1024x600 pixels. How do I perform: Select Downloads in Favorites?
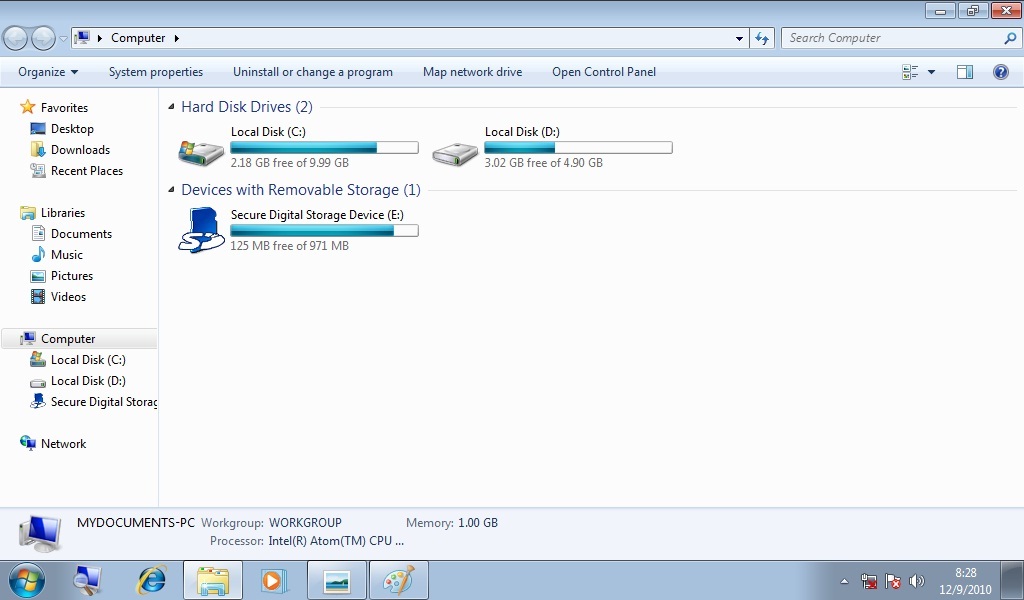pos(80,150)
